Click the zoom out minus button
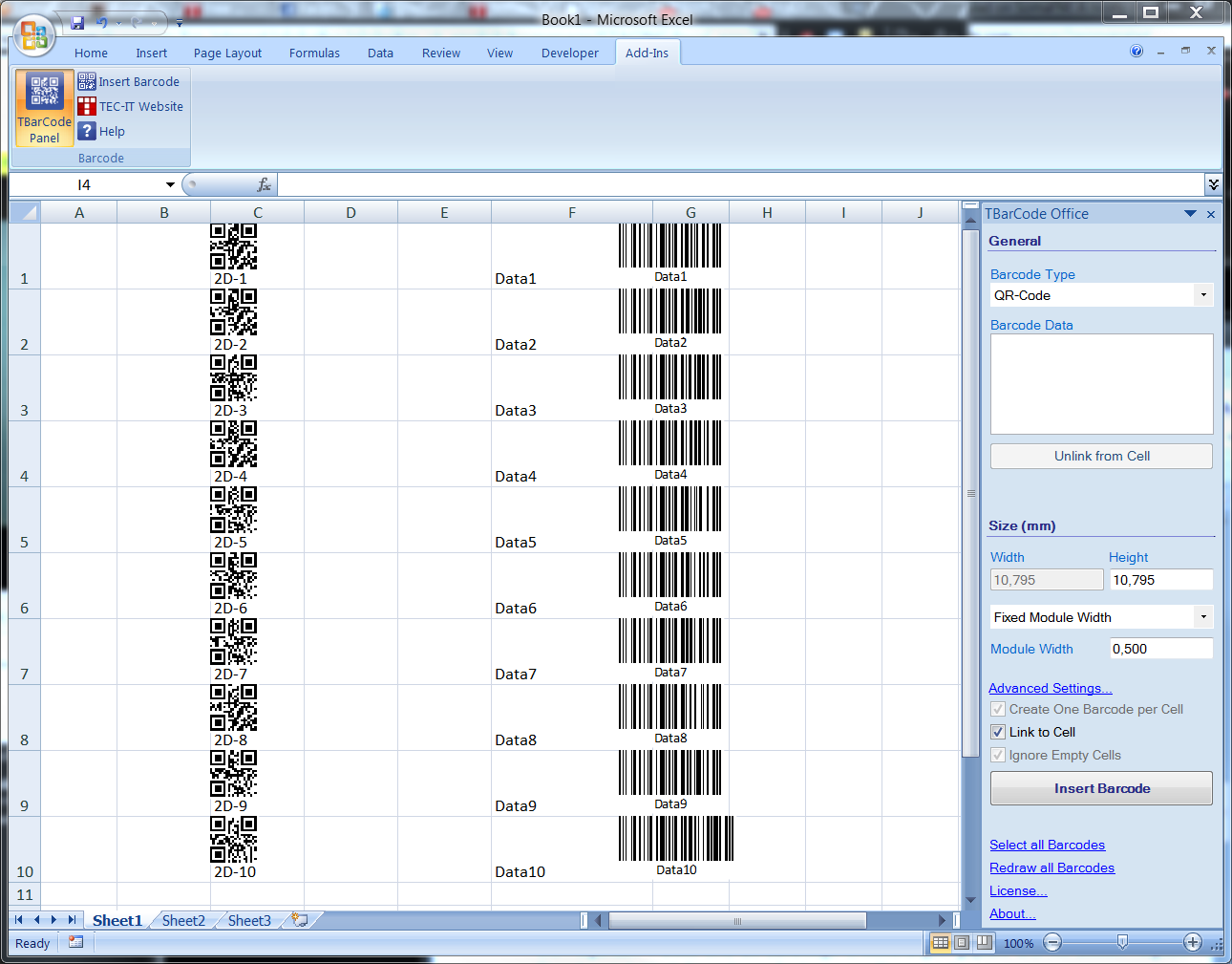The width and height of the screenshot is (1232, 964). [1052, 943]
